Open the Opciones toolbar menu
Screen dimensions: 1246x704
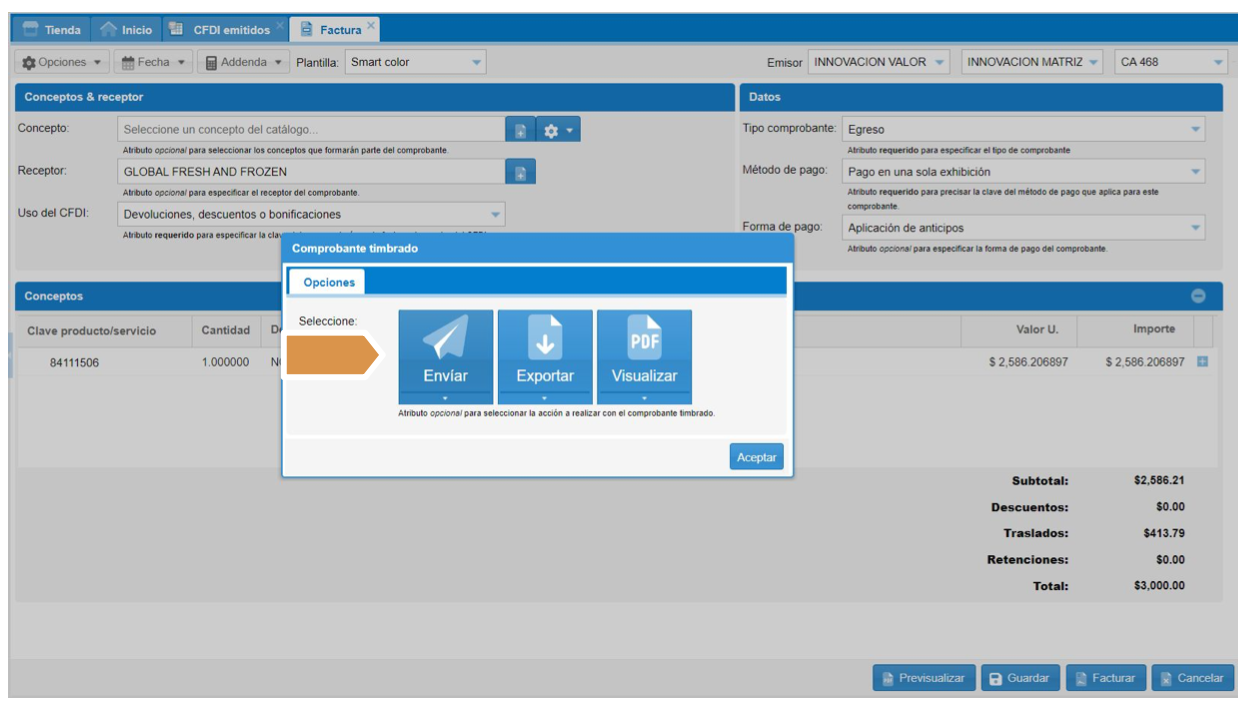tap(62, 62)
